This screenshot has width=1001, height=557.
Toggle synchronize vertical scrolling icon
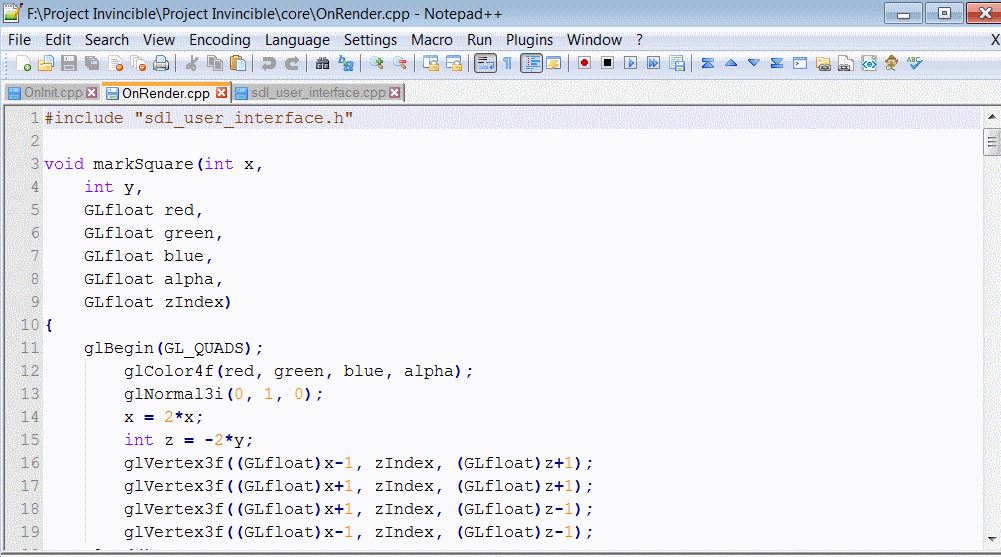[x=431, y=63]
